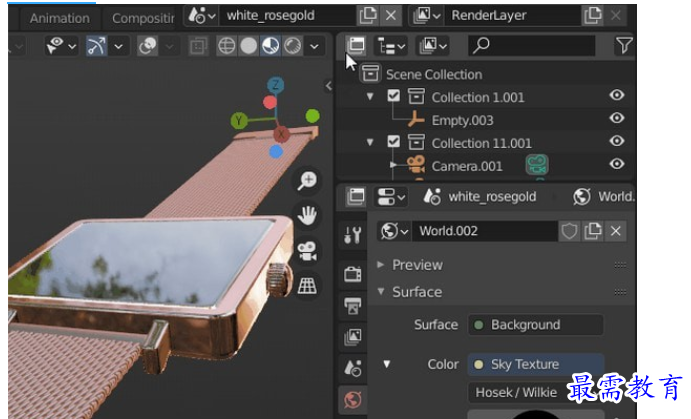The width and height of the screenshot is (691, 419).
Task: Open the Tool properties tab (wrench icon)
Action: 353,236
